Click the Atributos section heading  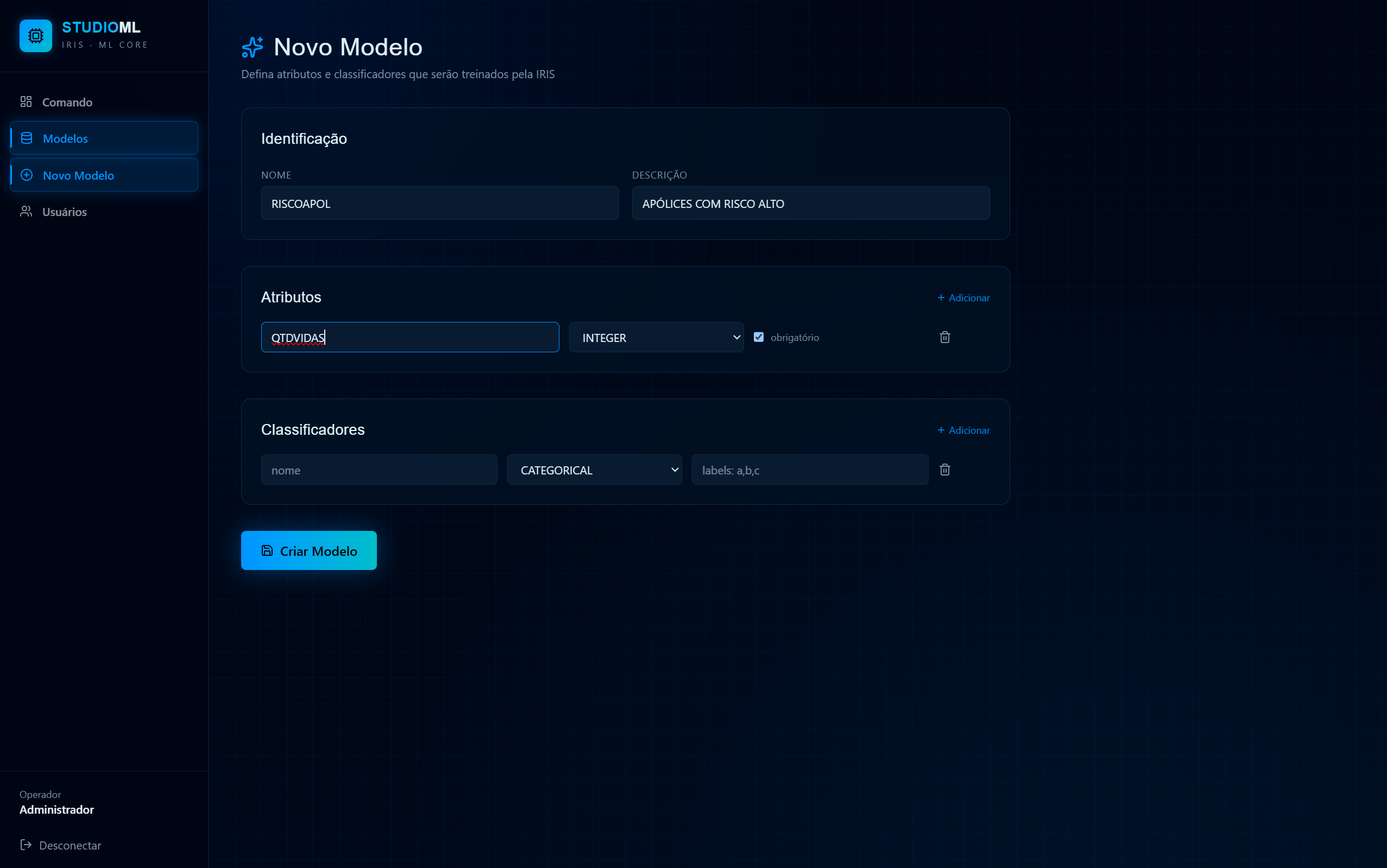tap(291, 297)
